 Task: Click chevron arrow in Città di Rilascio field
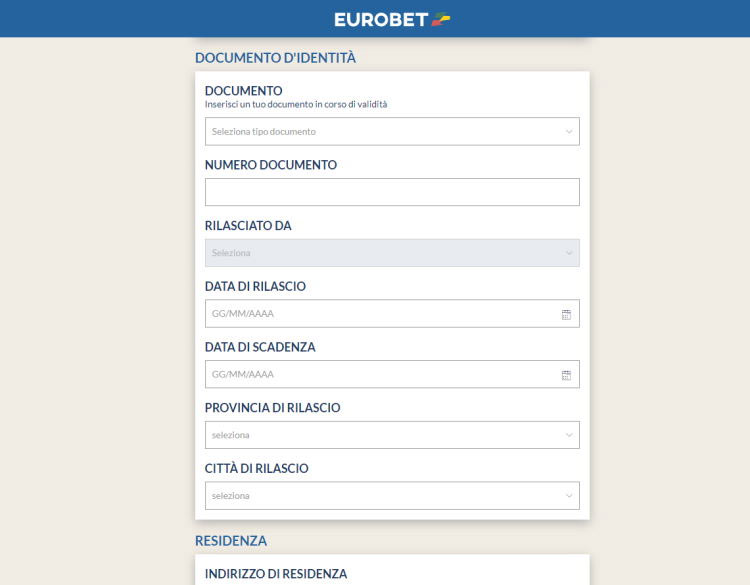pyautogui.click(x=569, y=496)
